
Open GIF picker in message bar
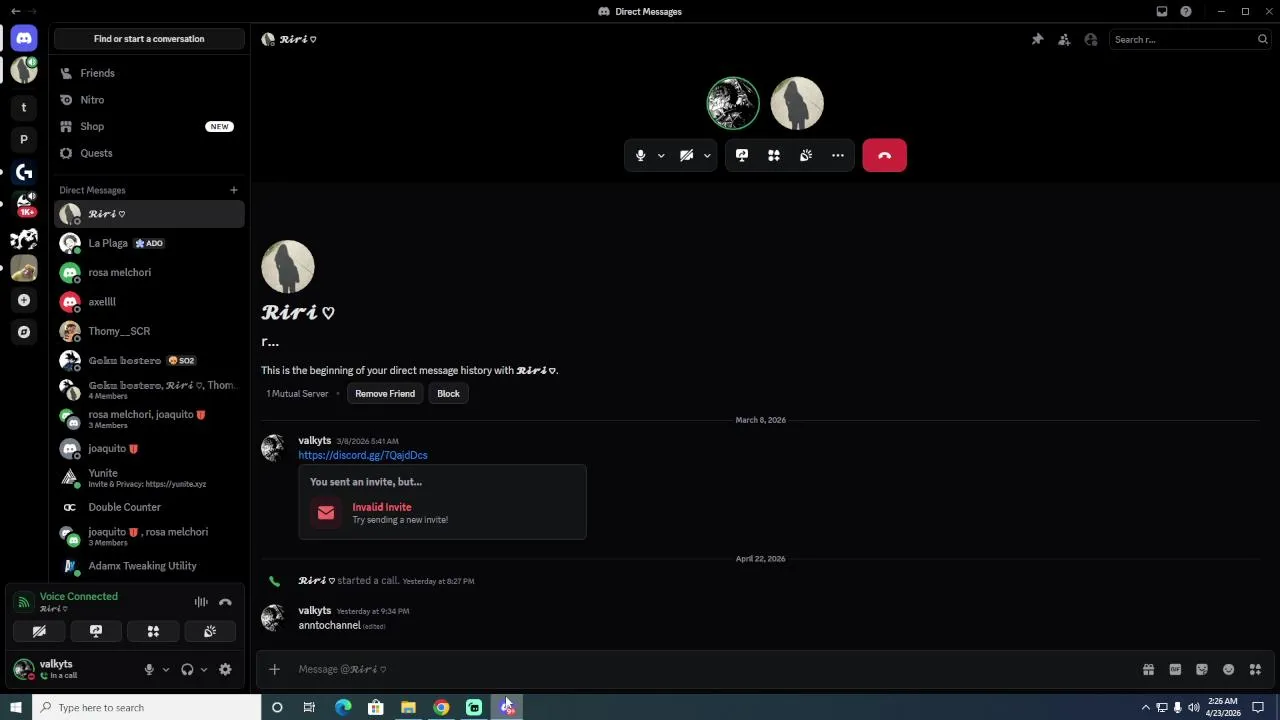pos(1175,669)
